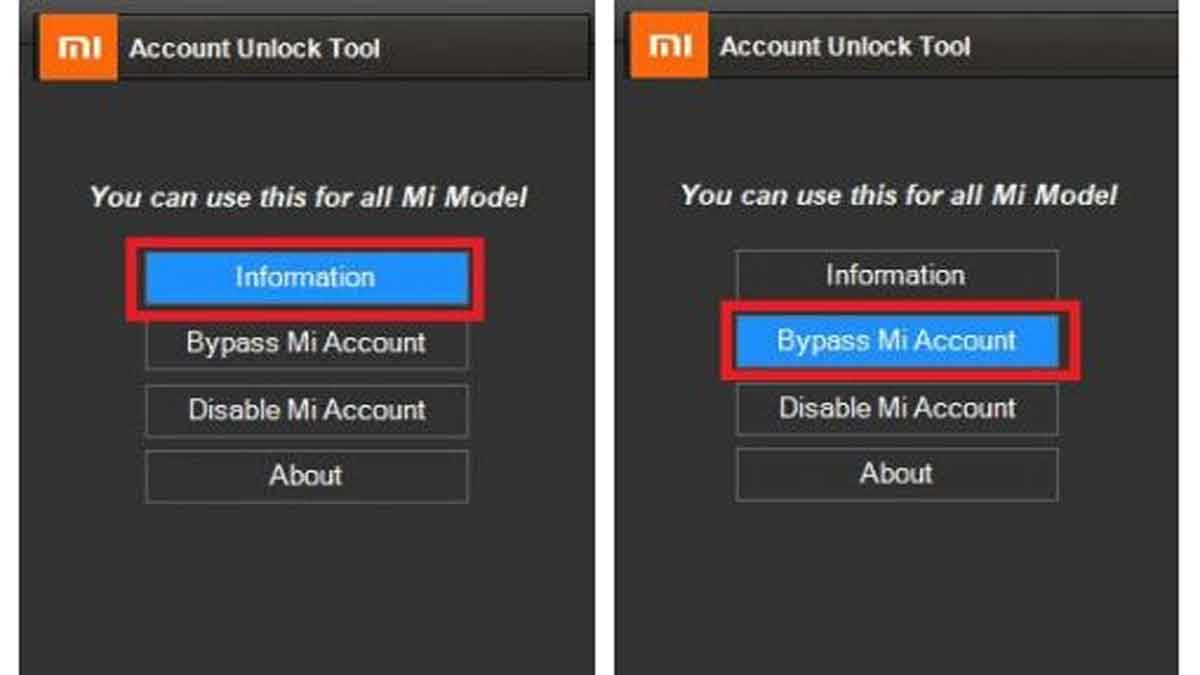This screenshot has width=1200, height=675.
Task: Click the Account Unlock Tool title above highlighted Bypass
Action: click(x=846, y=47)
